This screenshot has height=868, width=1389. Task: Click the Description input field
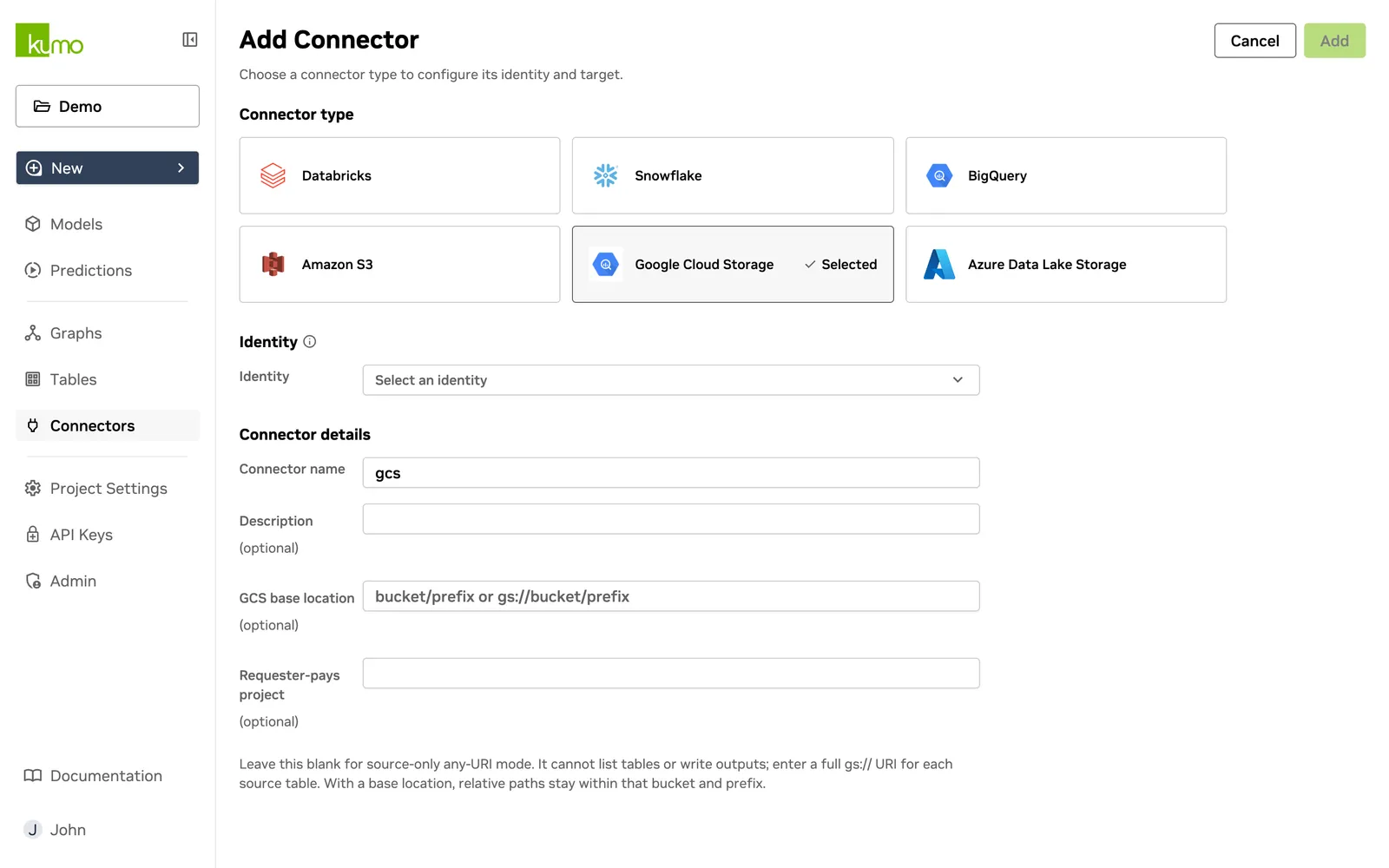pyautogui.click(x=671, y=519)
